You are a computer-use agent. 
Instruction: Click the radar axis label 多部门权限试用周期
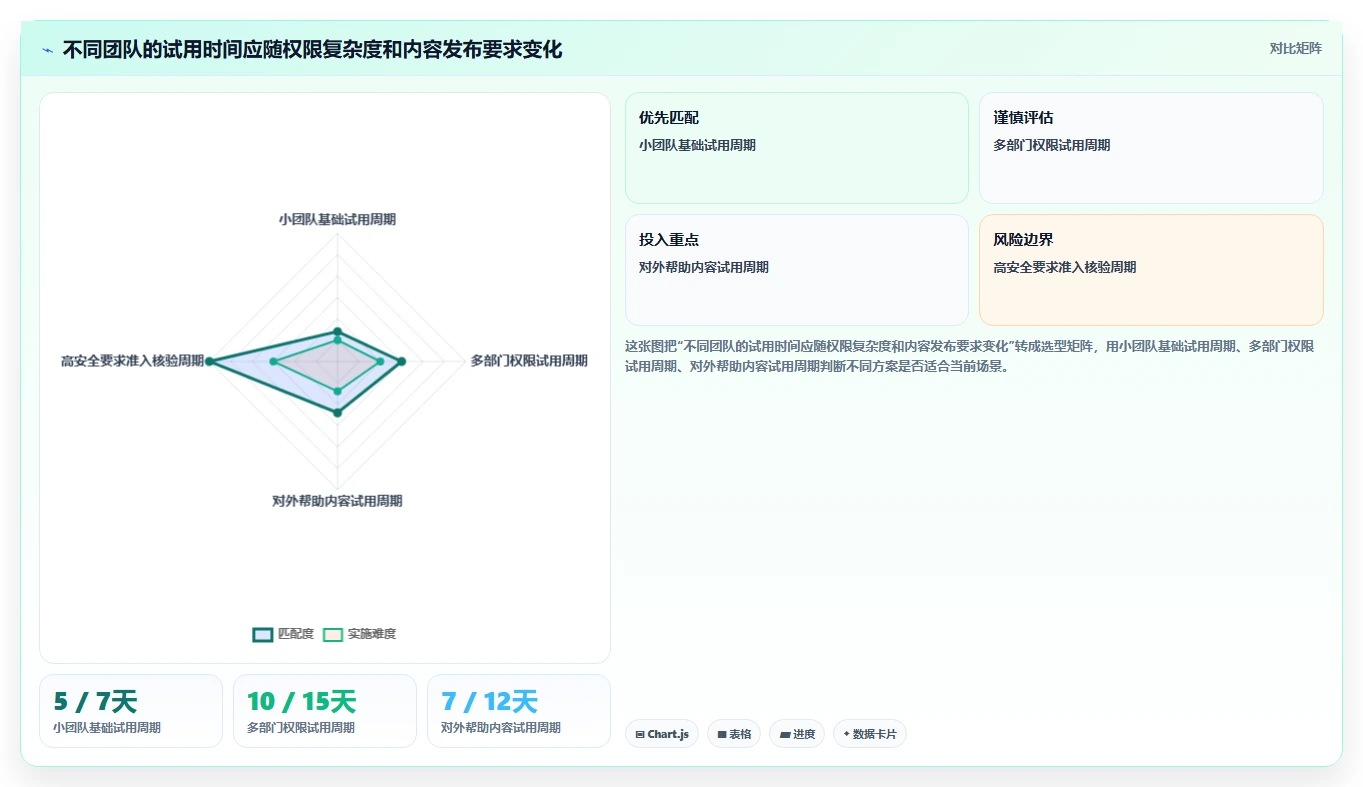click(x=529, y=361)
